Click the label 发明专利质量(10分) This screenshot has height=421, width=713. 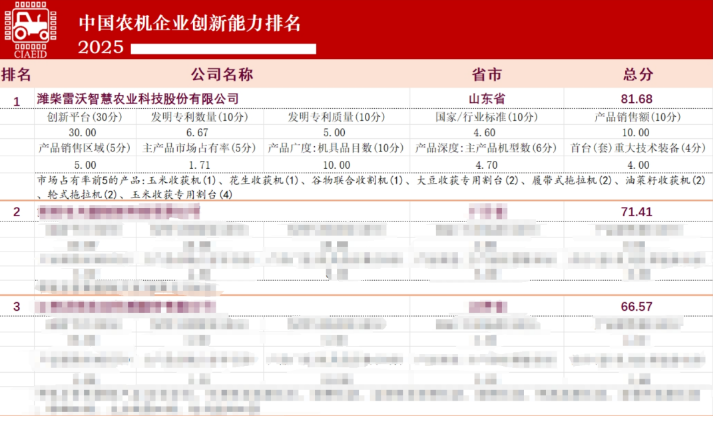336,117
